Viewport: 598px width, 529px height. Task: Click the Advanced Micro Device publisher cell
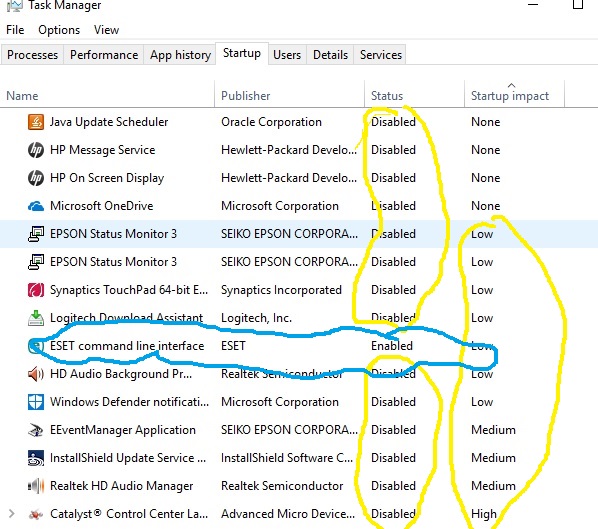[288, 514]
